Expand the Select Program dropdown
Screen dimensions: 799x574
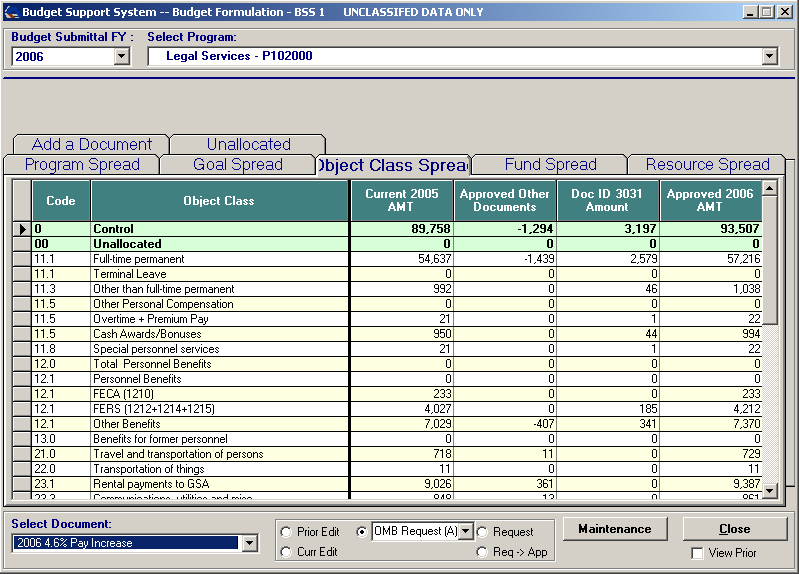point(769,57)
